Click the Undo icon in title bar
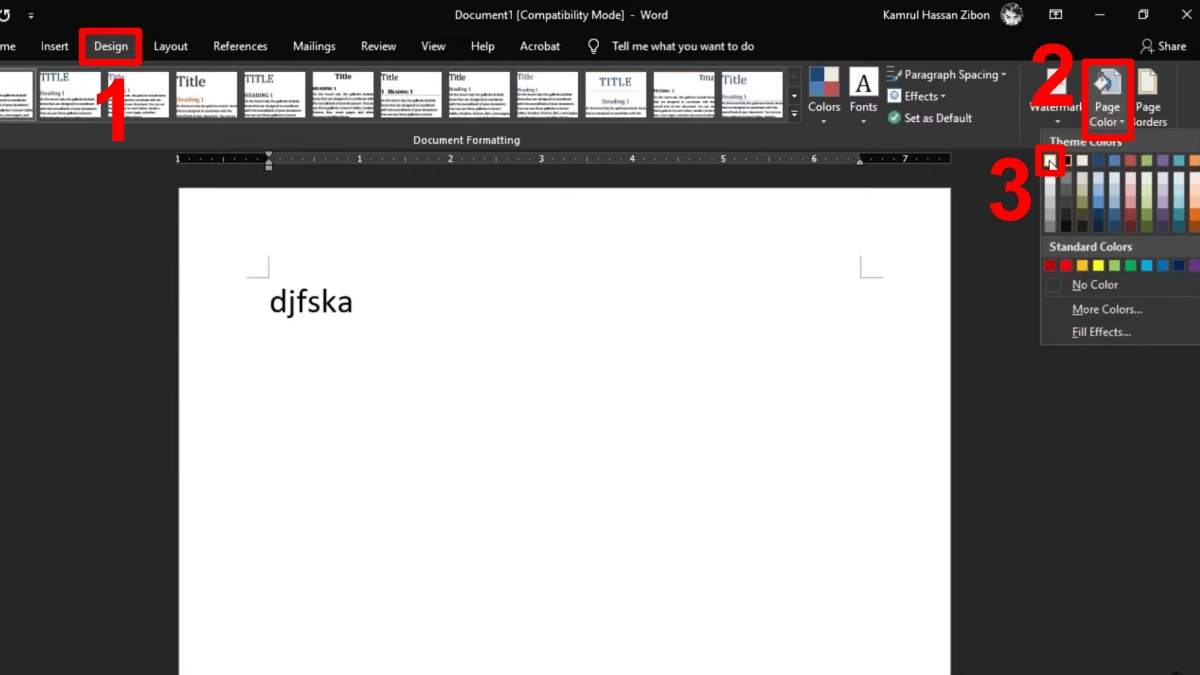Screen dimensions: 1200x675 [4, 15]
